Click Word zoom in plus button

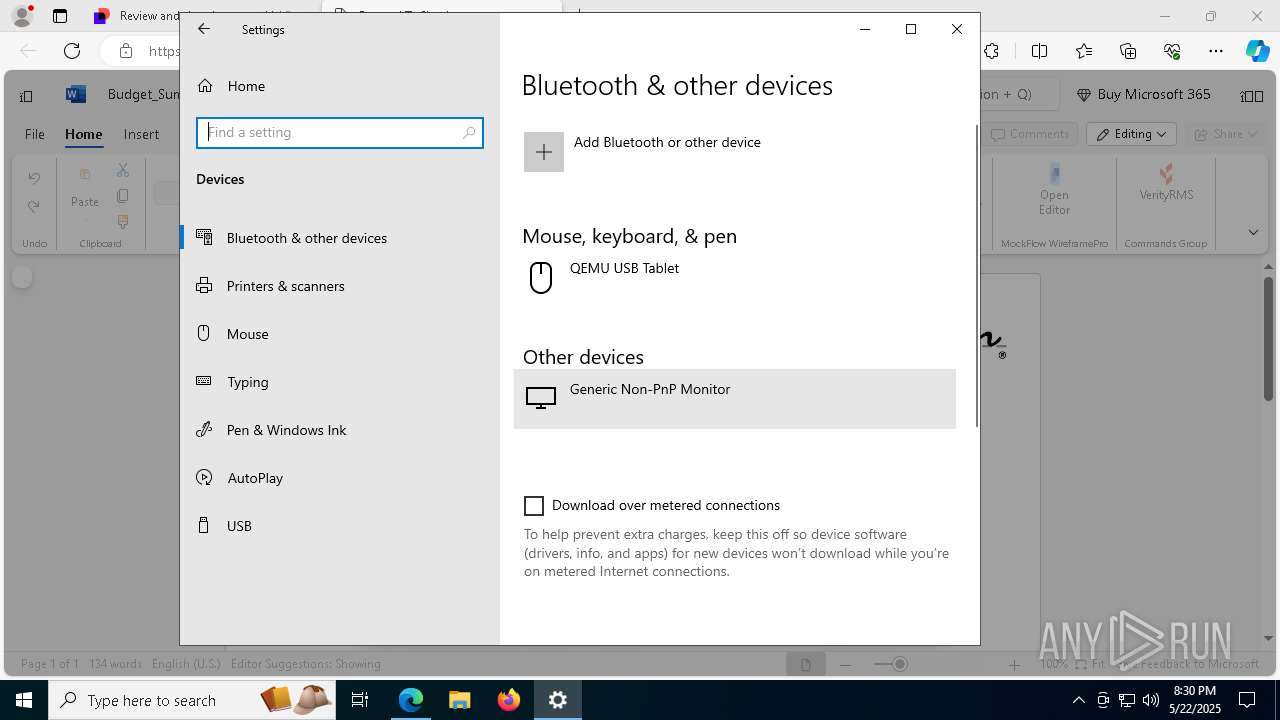coord(1014,664)
